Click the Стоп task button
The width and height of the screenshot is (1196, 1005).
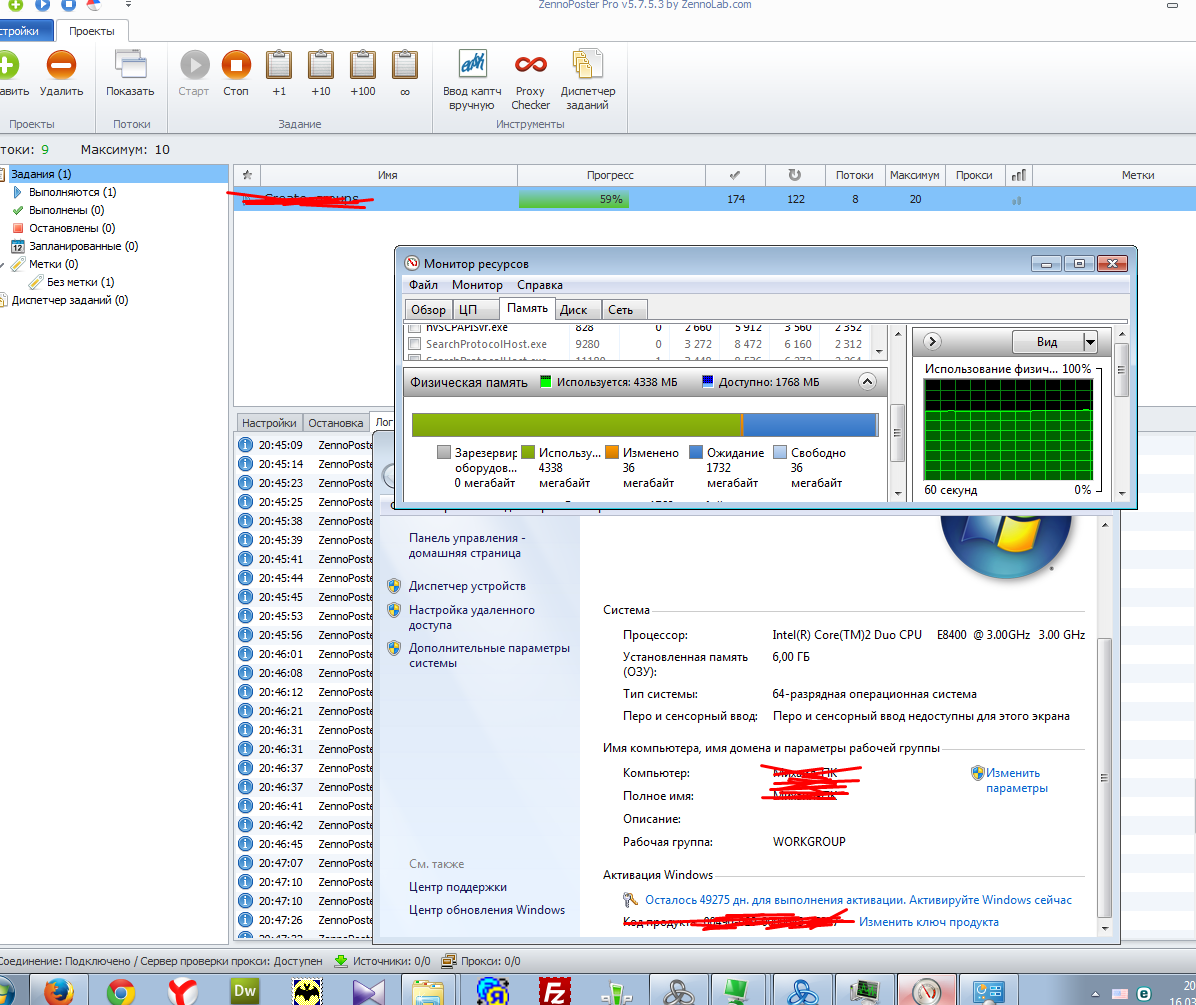(x=236, y=74)
